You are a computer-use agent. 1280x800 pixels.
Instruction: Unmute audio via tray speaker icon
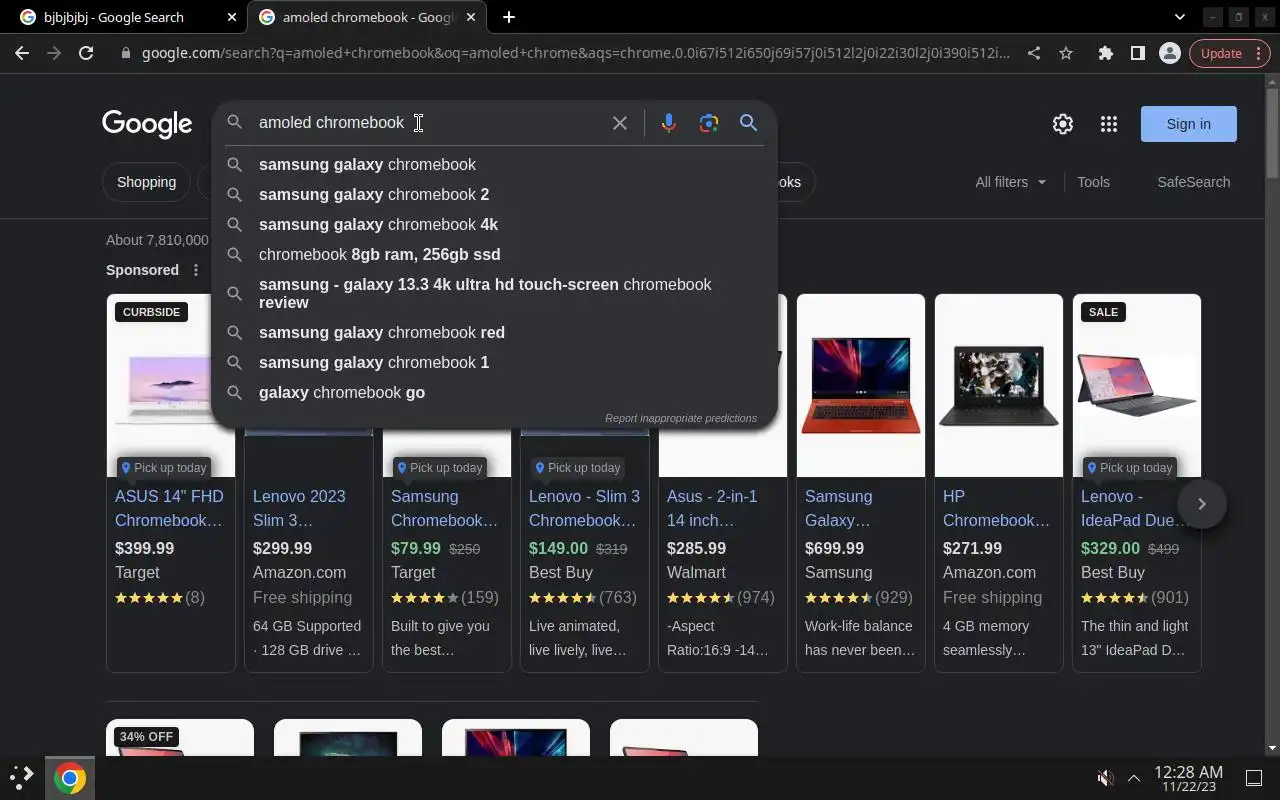[x=1105, y=778]
